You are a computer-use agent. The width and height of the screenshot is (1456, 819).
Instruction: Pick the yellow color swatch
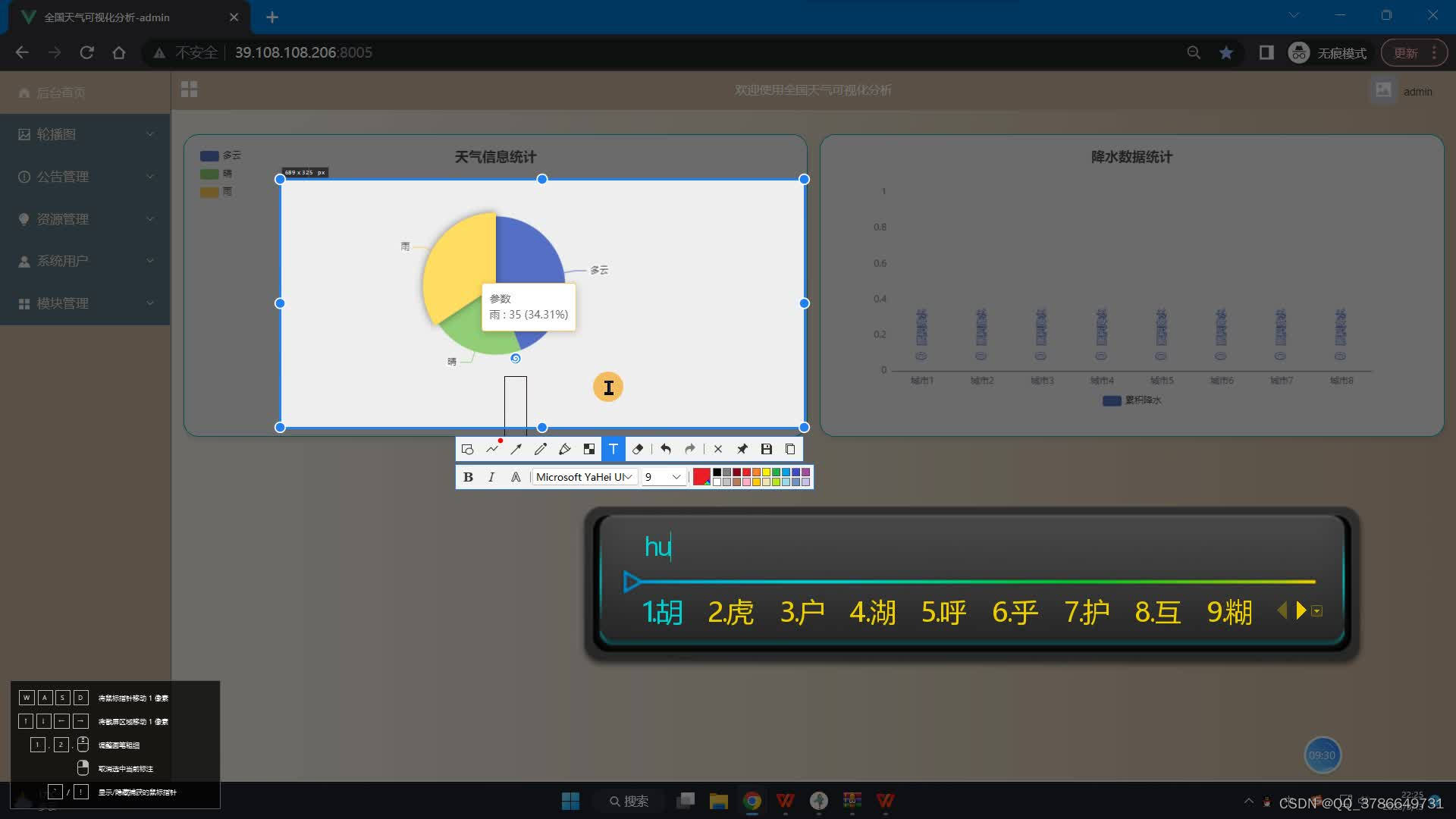[767, 472]
